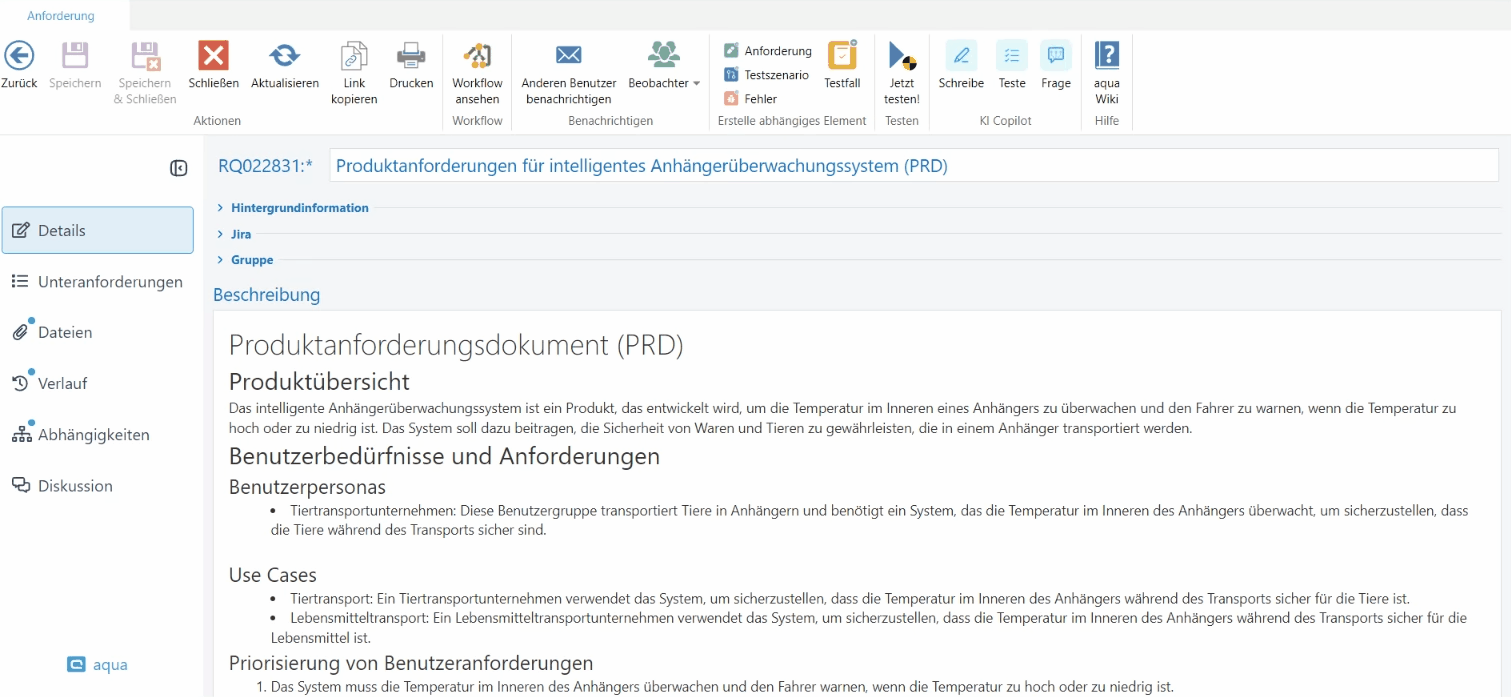Viewport: 1511px width, 697px height.
Task: Click the Zurück back arrow icon
Action: pyautogui.click(x=19, y=56)
